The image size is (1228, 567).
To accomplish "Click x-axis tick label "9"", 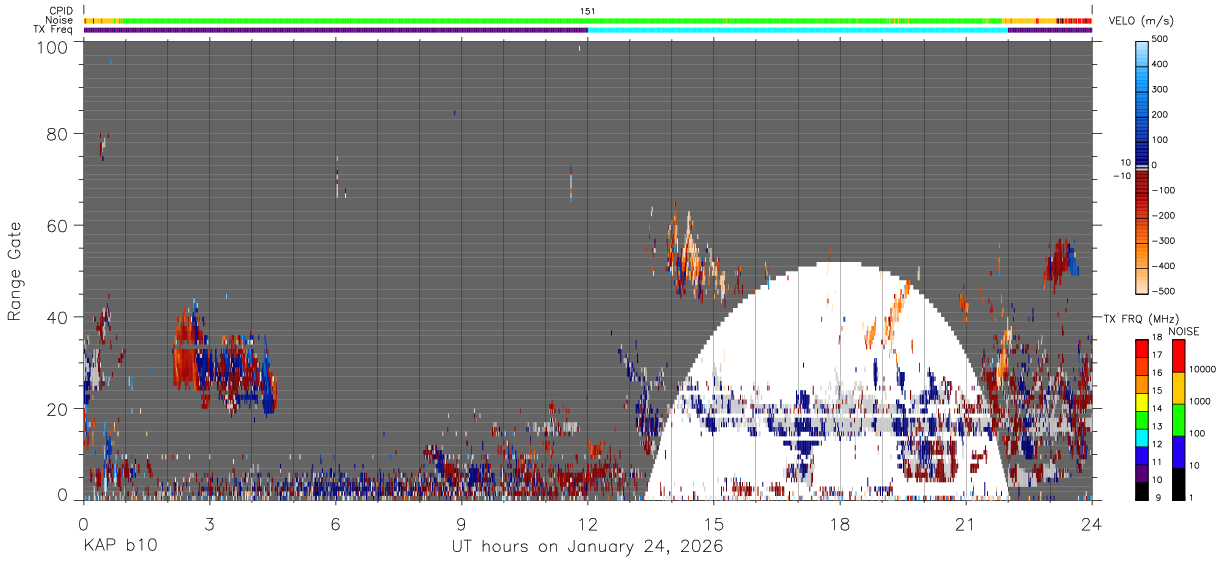I will pos(461,523).
